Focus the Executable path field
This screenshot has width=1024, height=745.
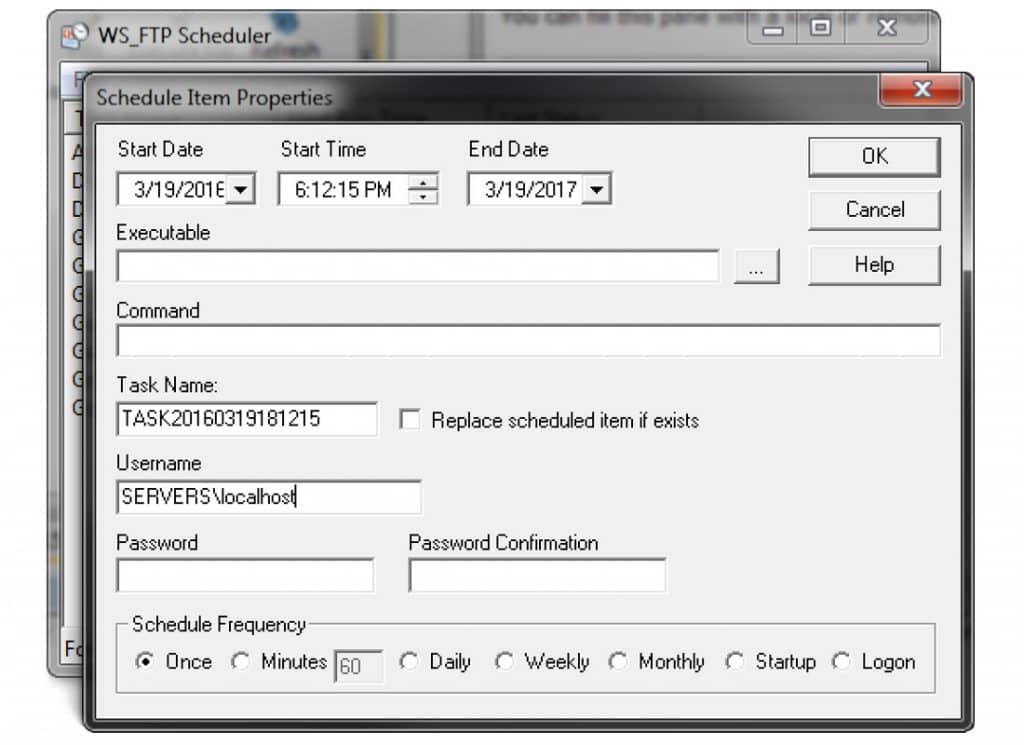pos(418,266)
